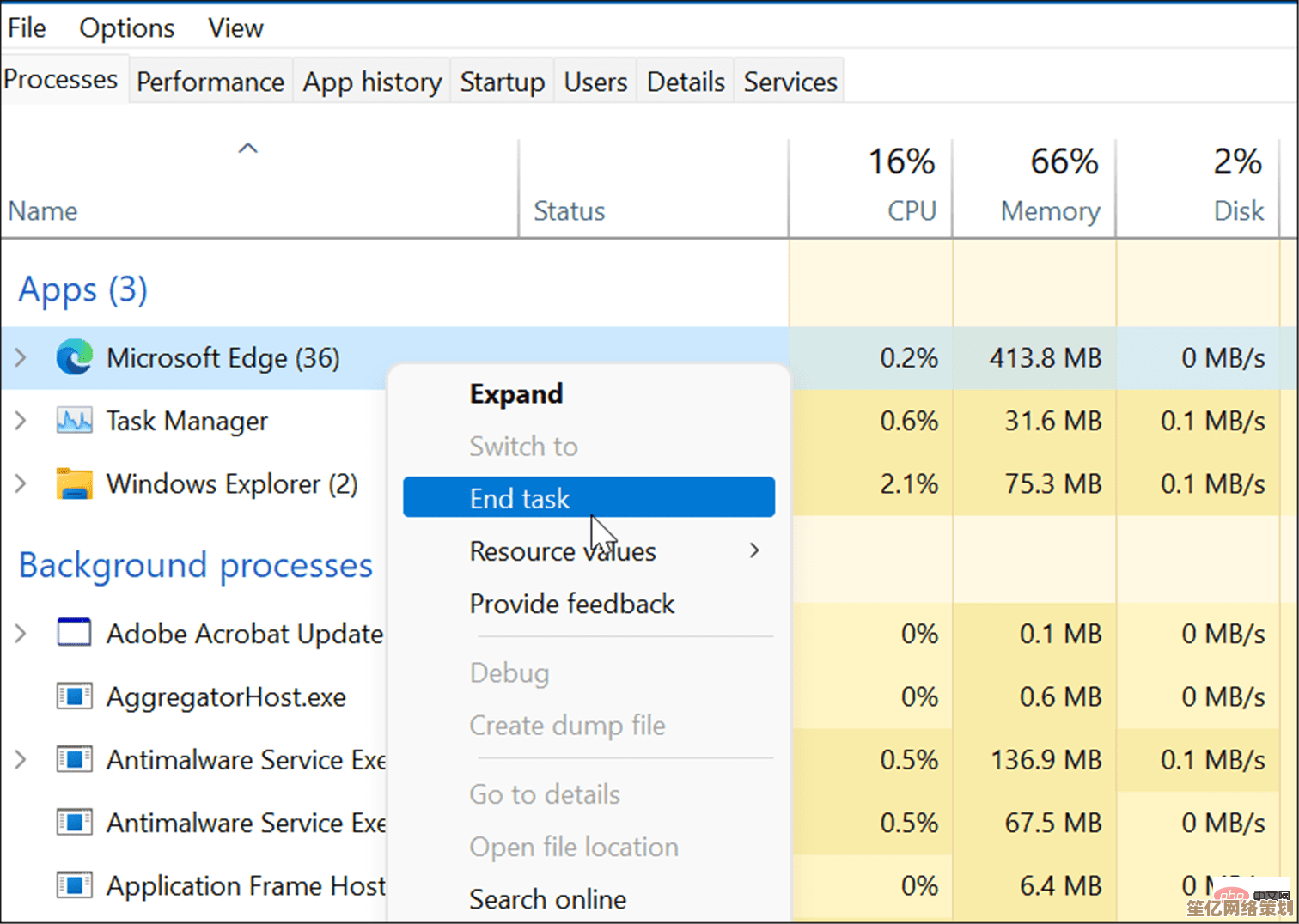Click the Apps (3) group heading

83,289
